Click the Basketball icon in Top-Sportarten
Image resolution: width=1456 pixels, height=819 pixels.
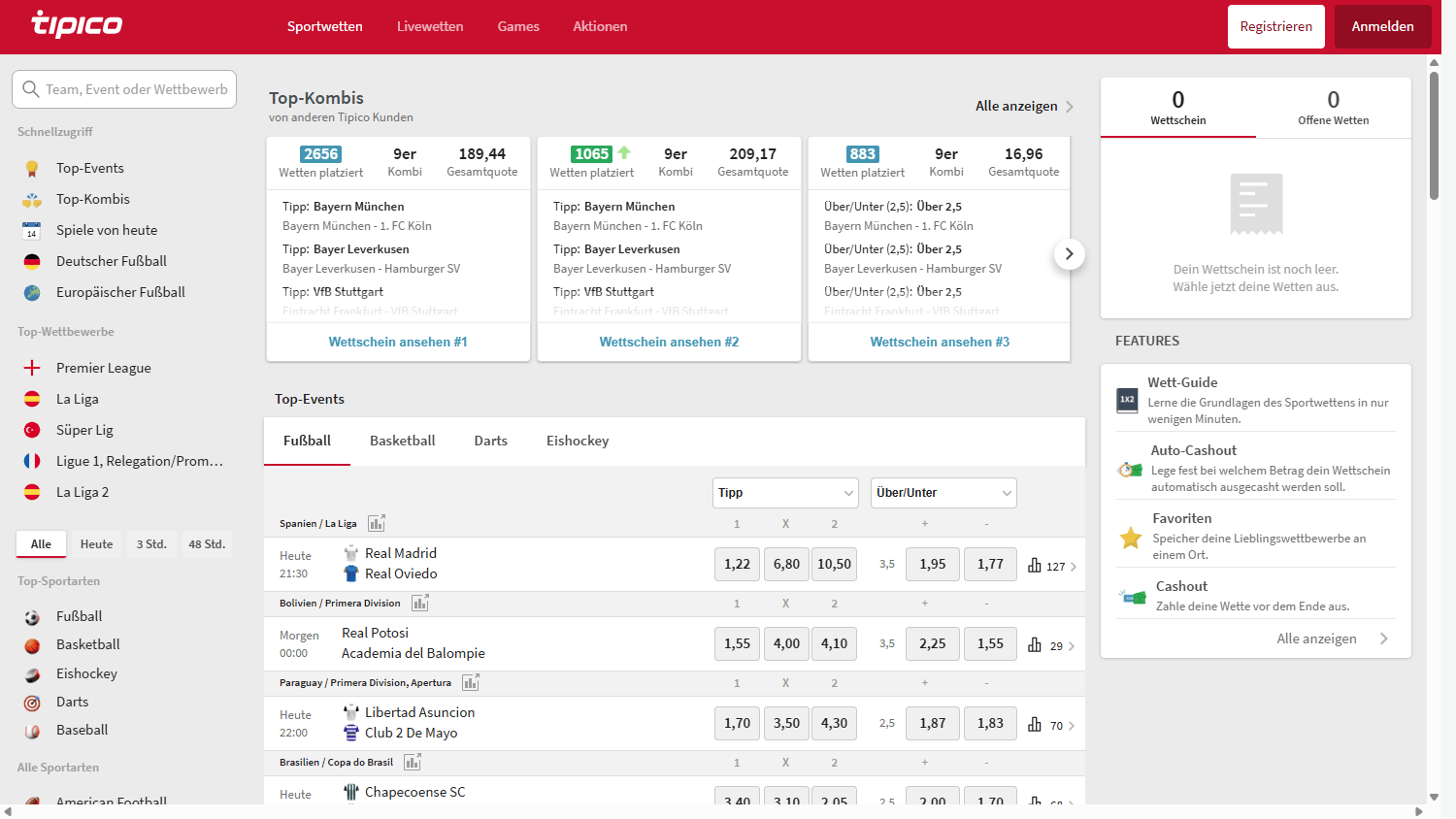coord(32,645)
